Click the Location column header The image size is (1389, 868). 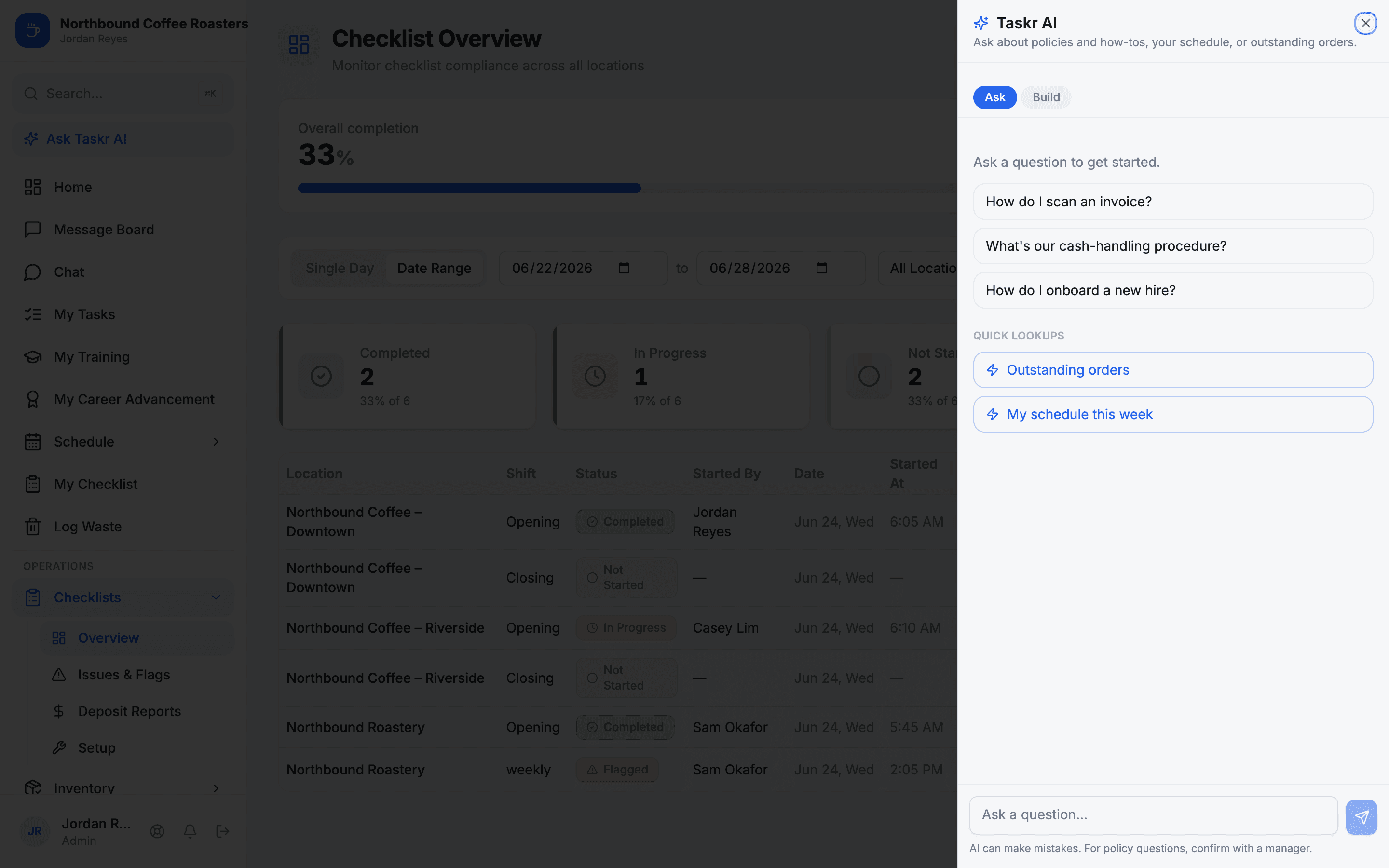[x=314, y=474]
